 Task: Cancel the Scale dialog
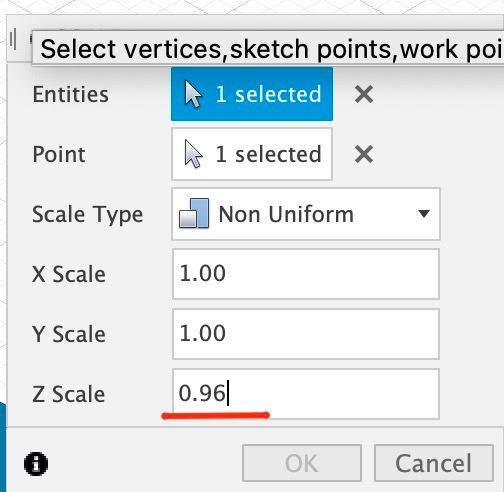[x=434, y=463]
